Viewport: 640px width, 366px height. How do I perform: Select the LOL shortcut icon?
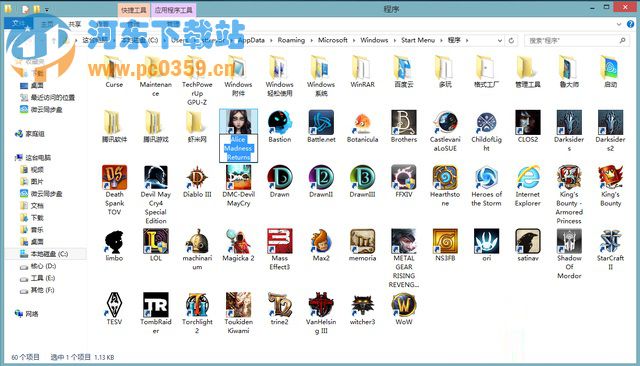[156, 241]
